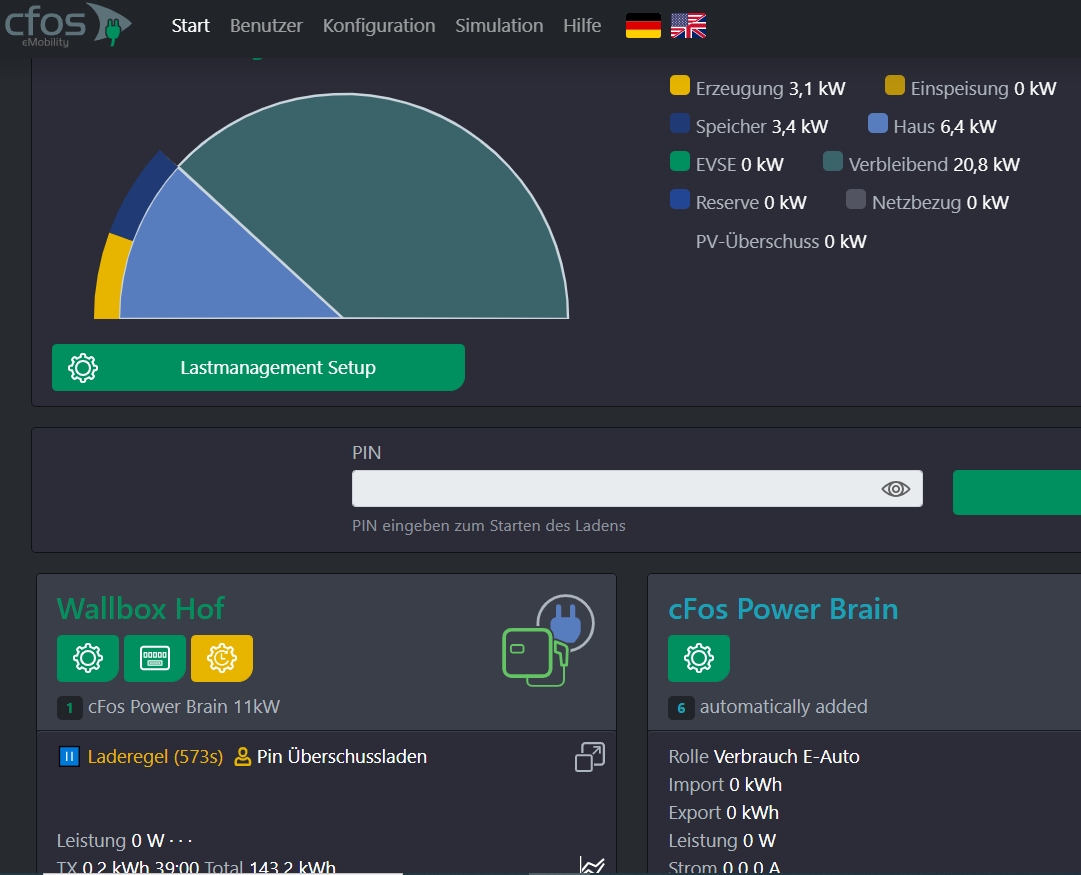The image size is (1081, 875).
Task: Click the Speicher dark blue swatch
Action: pos(680,123)
